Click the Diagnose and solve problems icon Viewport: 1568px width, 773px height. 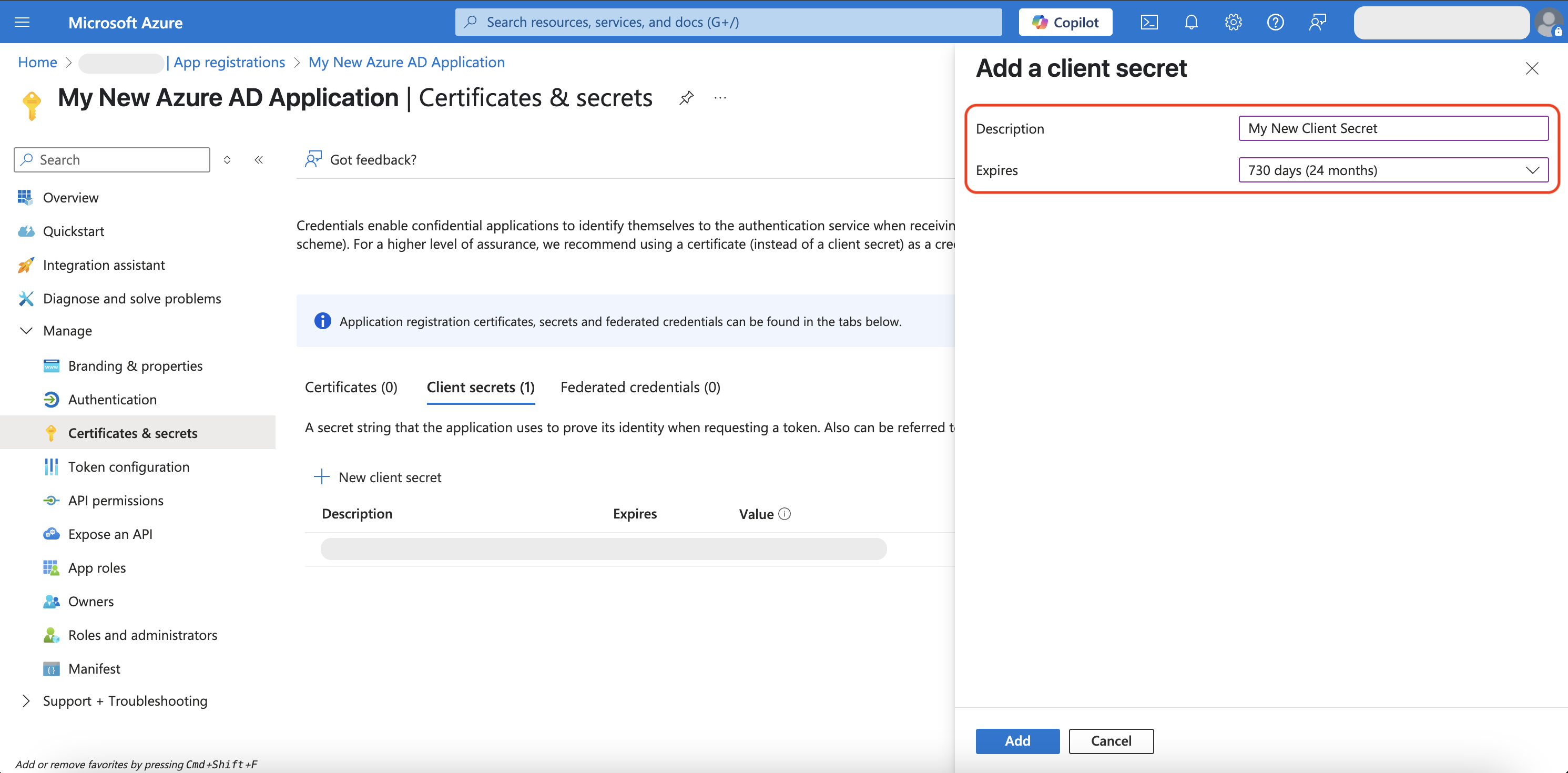click(x=26, y=298)
